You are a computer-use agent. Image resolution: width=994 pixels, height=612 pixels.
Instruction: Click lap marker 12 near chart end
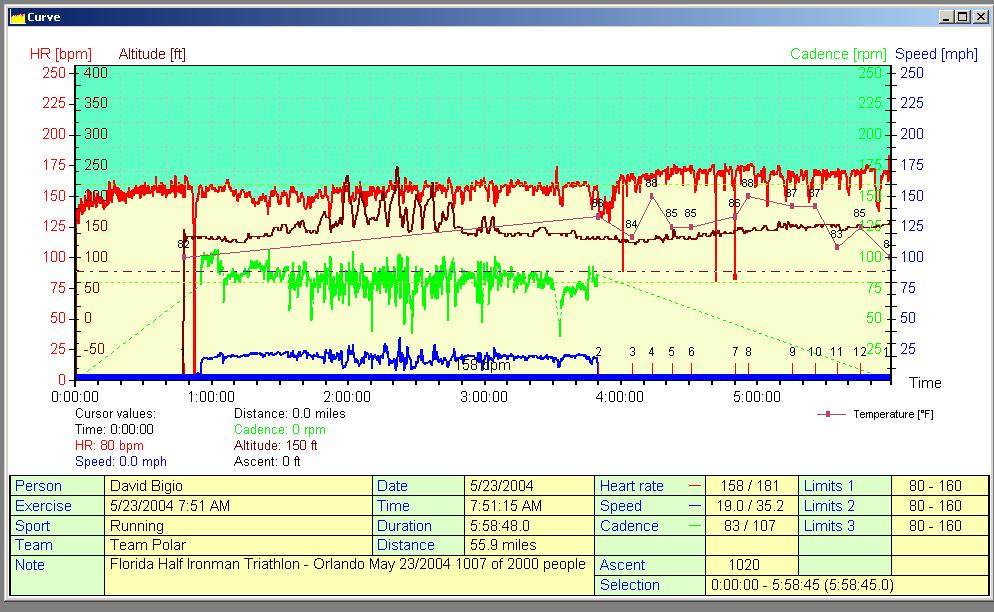tap(860, 353)
